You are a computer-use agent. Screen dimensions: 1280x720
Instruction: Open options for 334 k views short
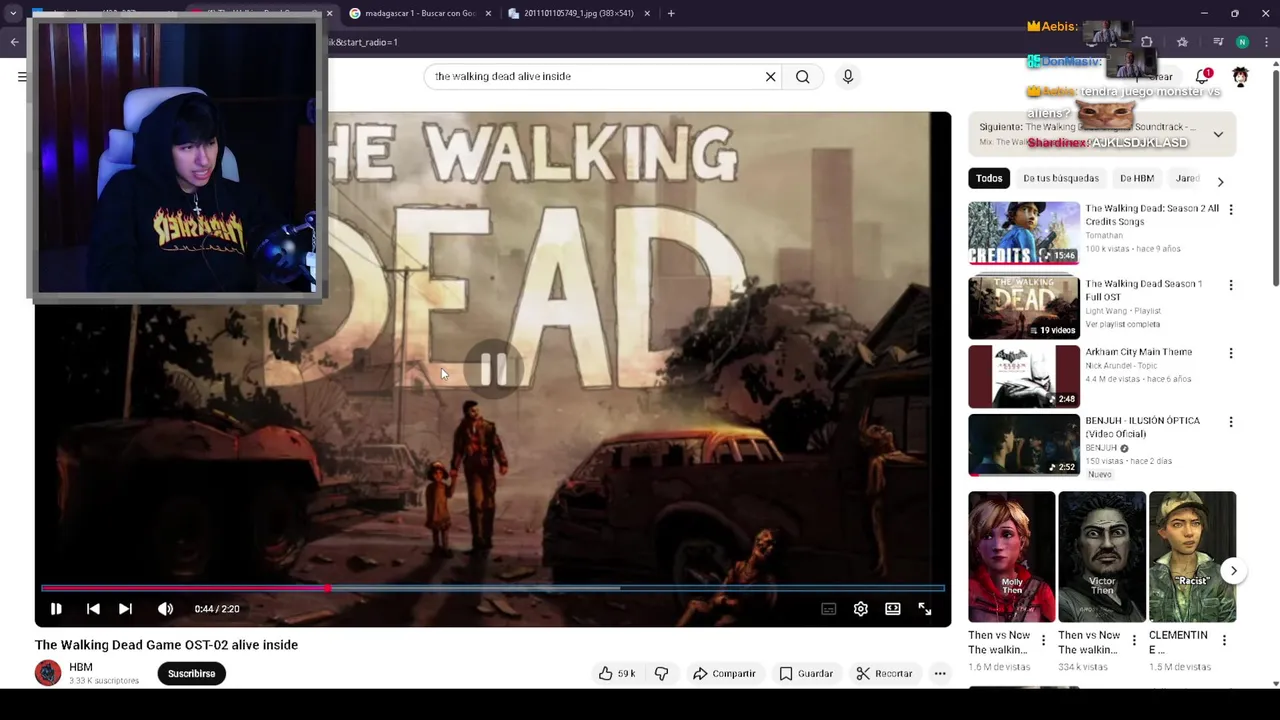pos(1134,640)
